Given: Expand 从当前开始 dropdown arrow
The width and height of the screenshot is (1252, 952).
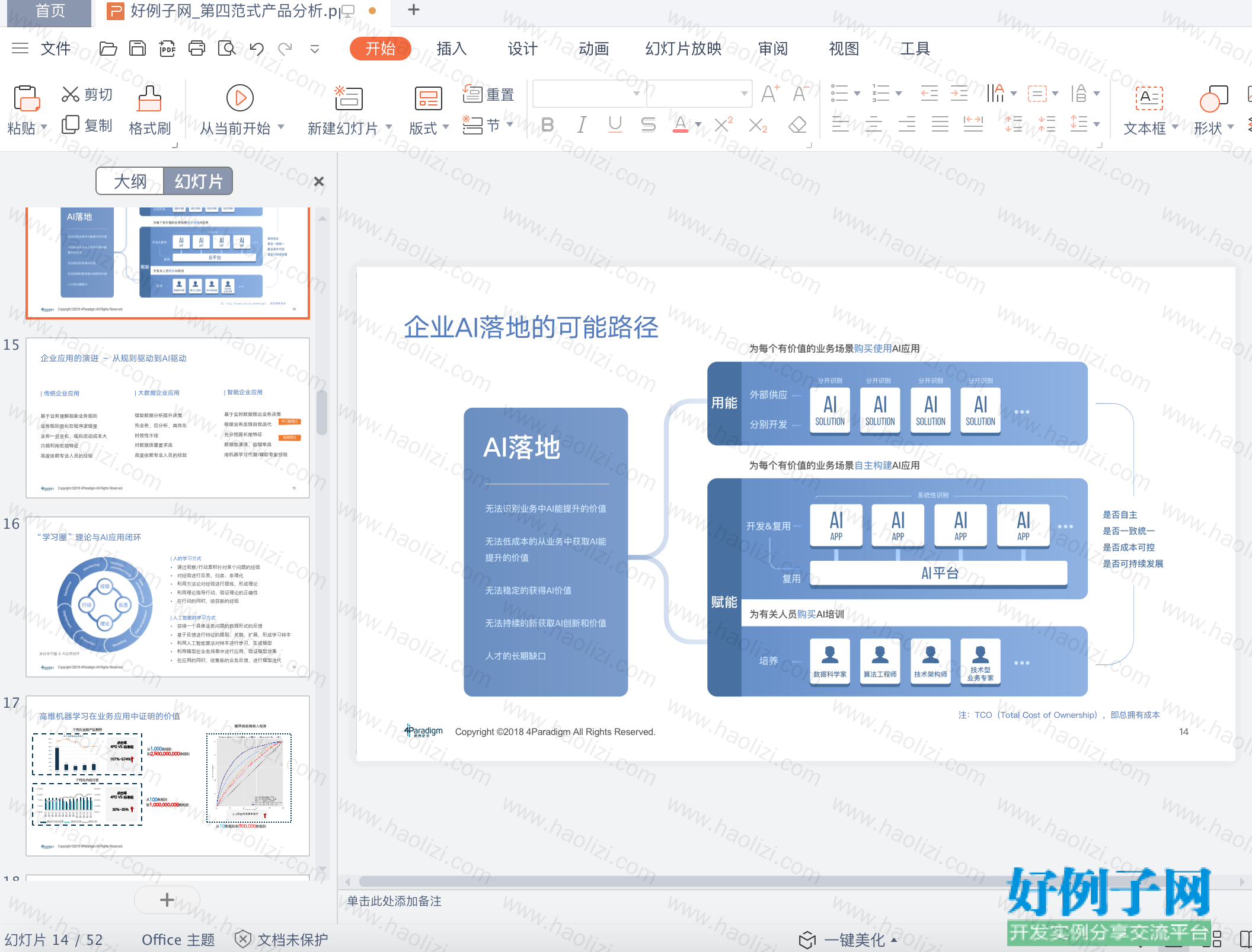Looking at the screenshot, I should coord(281,127).
